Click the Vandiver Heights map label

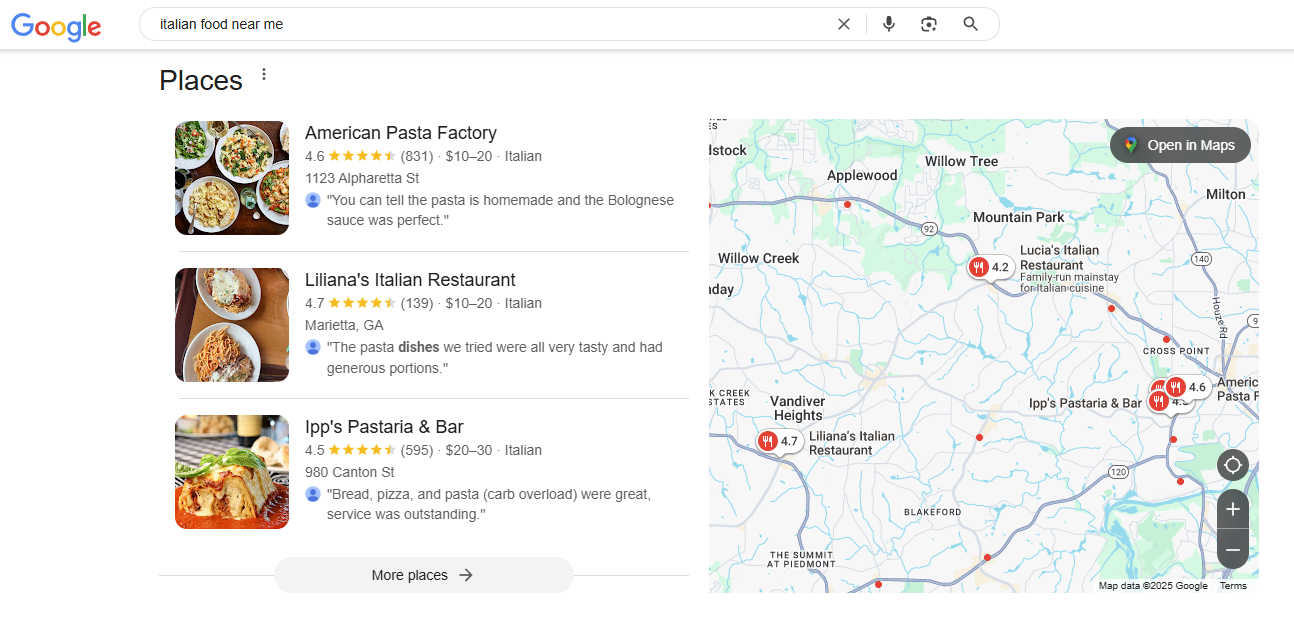(798, 408)
